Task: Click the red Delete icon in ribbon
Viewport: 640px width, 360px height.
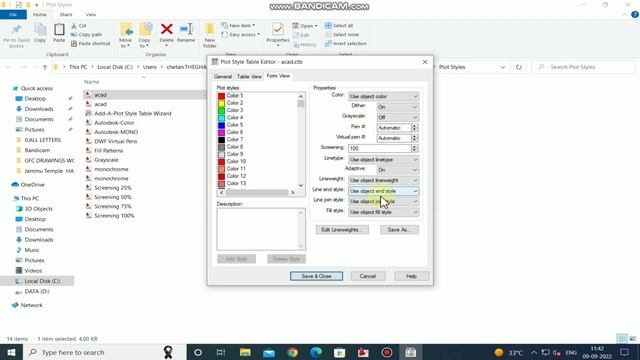Action: pyautogui.click(x=167, y=29)
